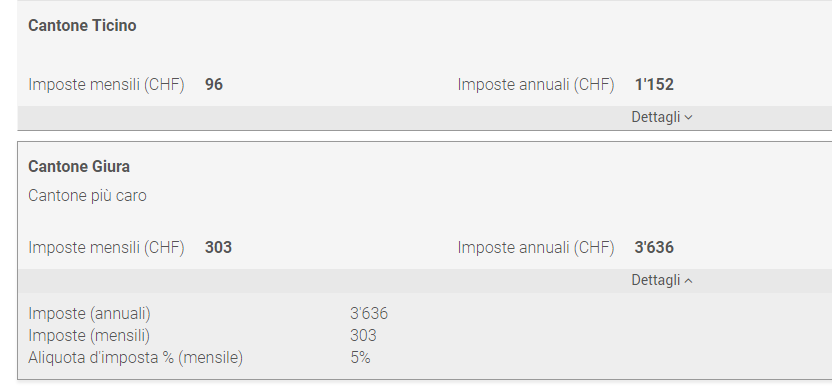832x387 pixels.
Task: Click the 'Imposte mensili (CHF)' label under Giura
Action: pyautogui.click(x=106, y=248)
